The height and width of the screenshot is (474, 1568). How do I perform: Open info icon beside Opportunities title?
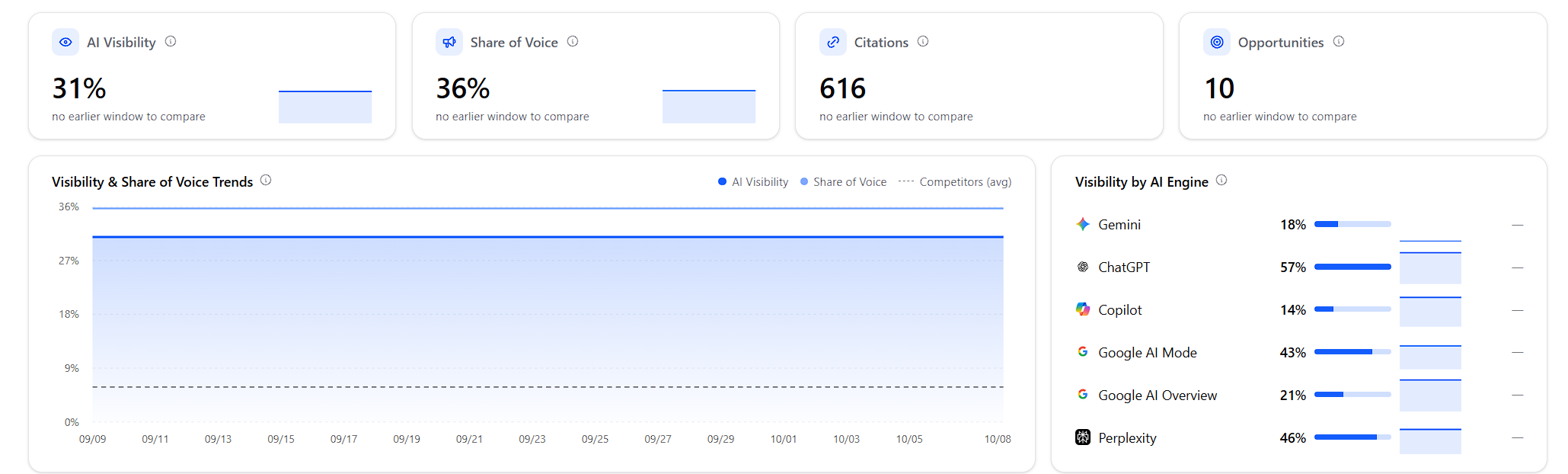click(1339, 41)
